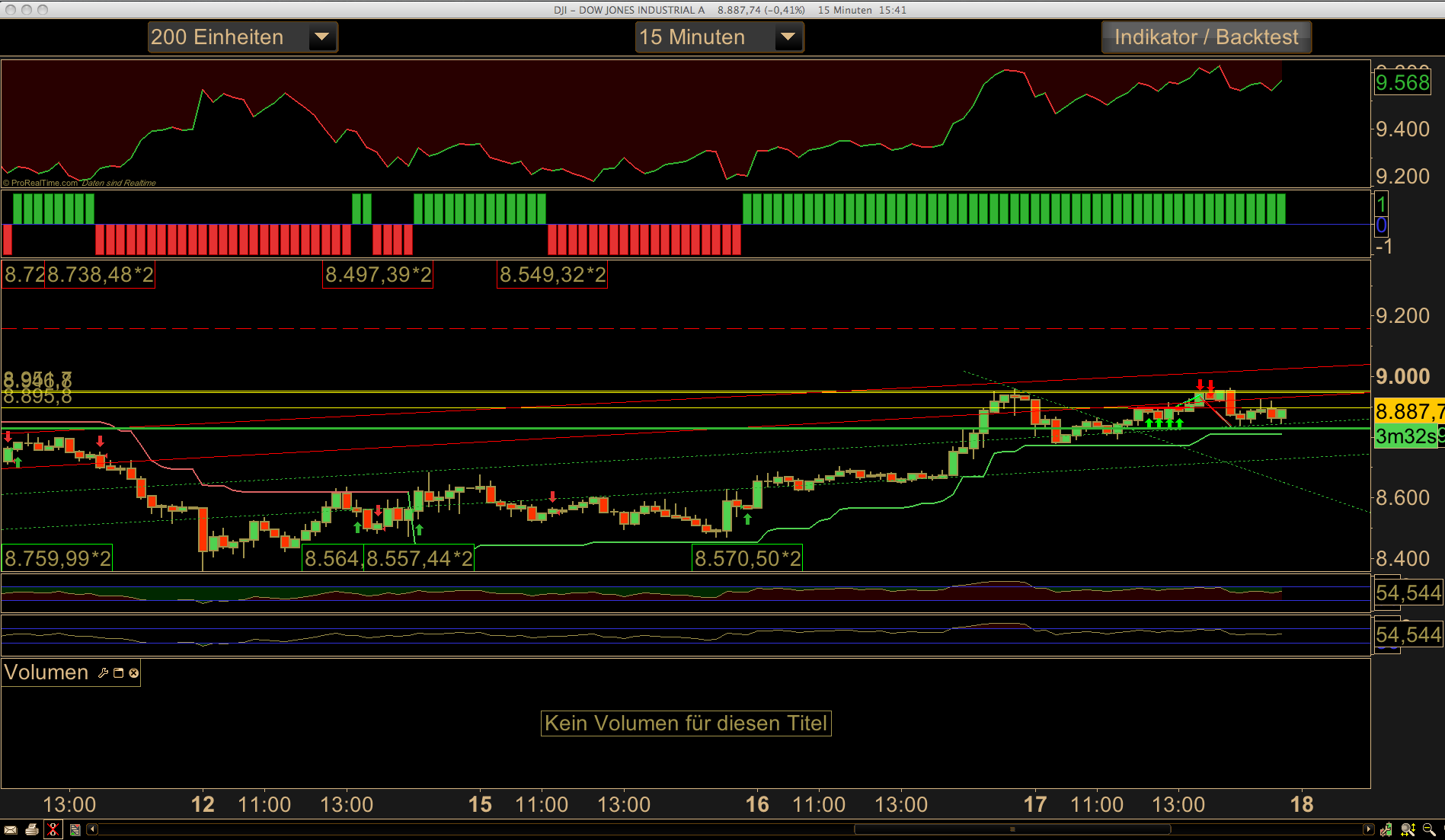1445x840 pixels.
Task: Select the 8.549,32*2 order label
Action: [x=552, y=275]
